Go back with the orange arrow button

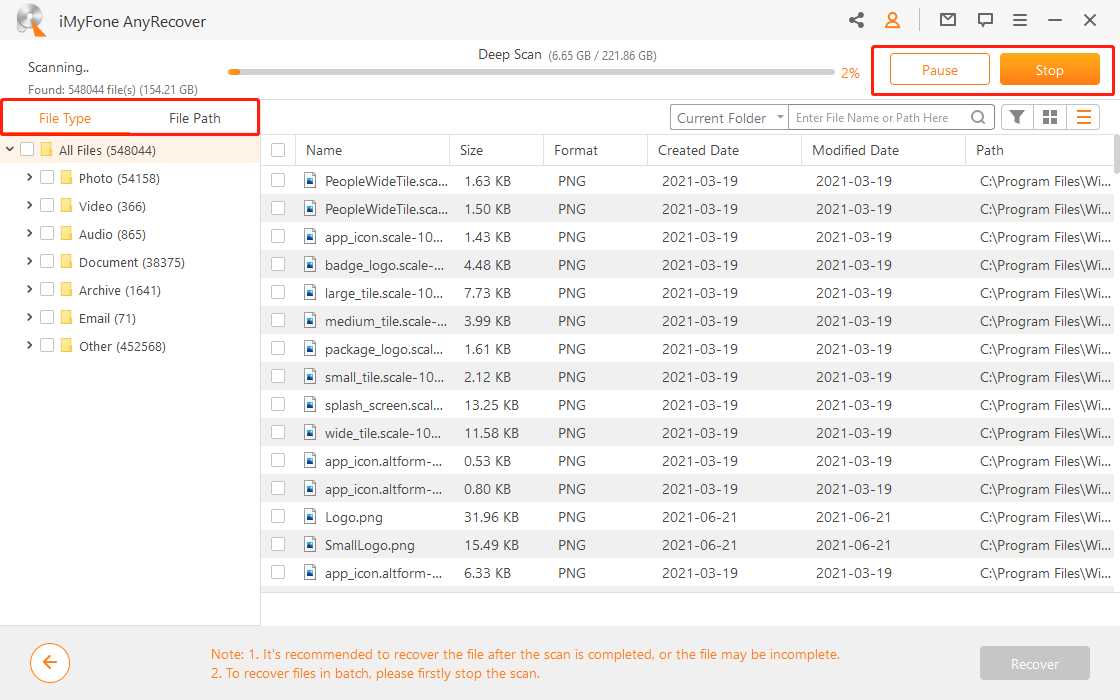pos(50,663)
